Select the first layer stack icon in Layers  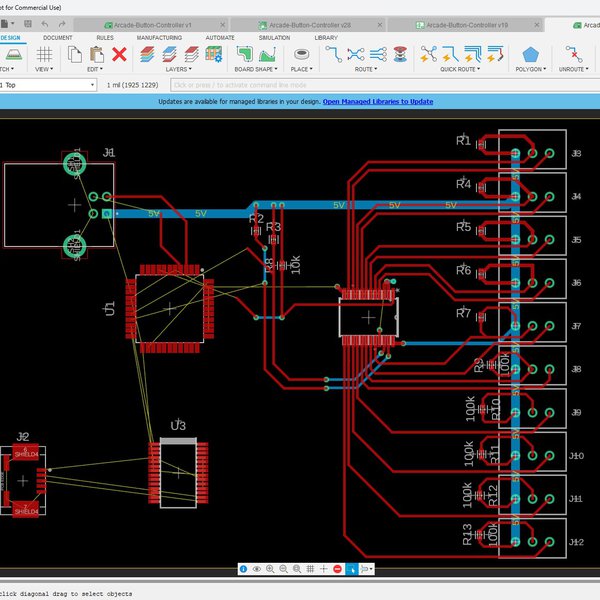147,54
